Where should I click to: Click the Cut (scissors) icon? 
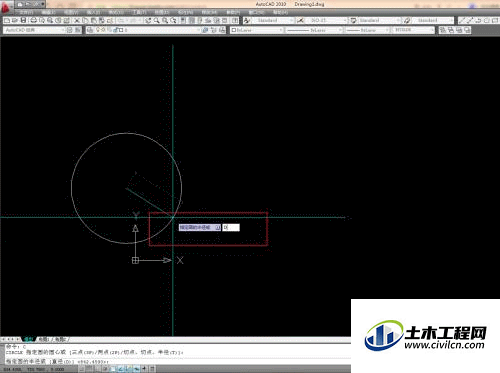click(x=77, y=21)
